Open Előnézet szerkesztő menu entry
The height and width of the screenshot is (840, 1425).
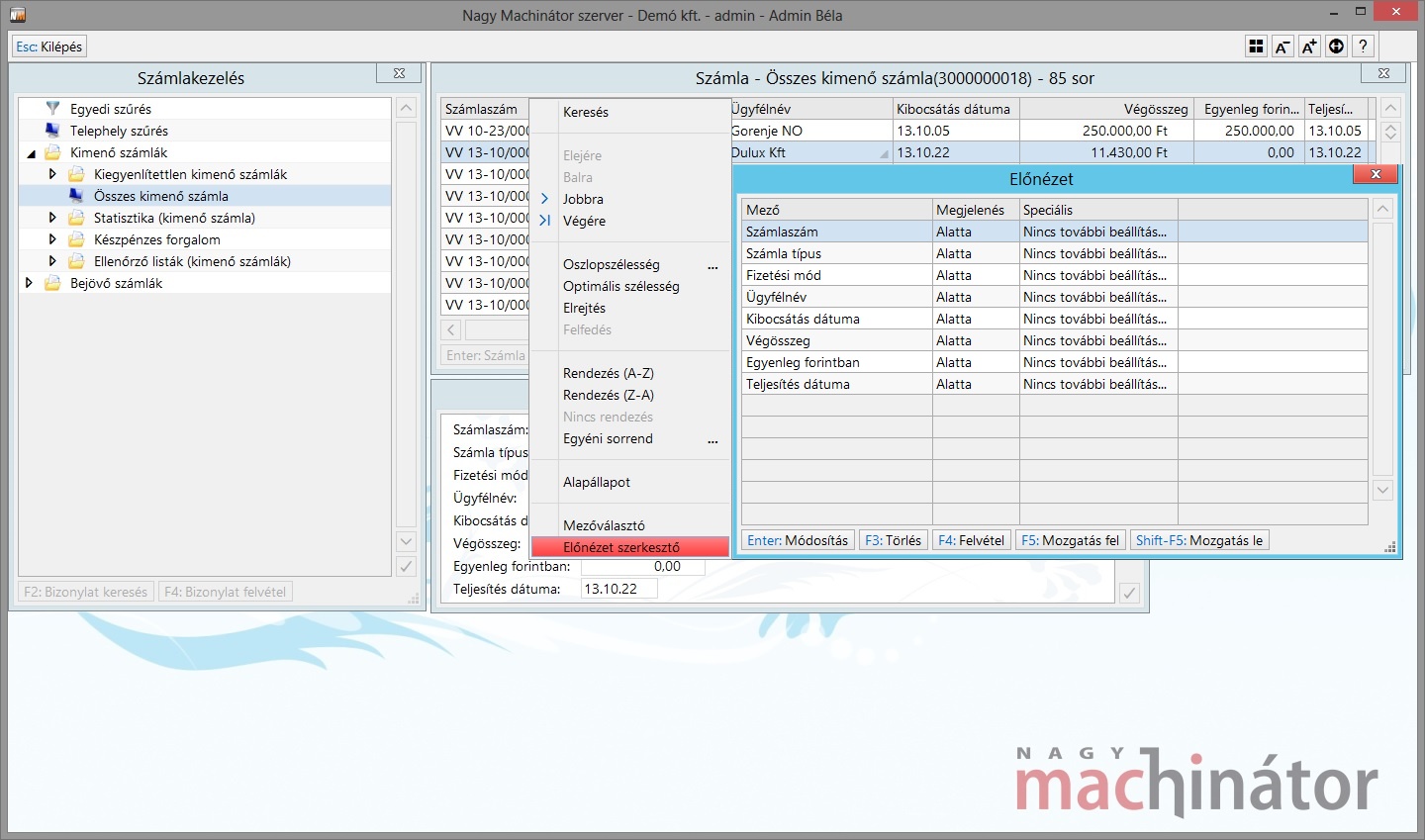tap(629, 547)
